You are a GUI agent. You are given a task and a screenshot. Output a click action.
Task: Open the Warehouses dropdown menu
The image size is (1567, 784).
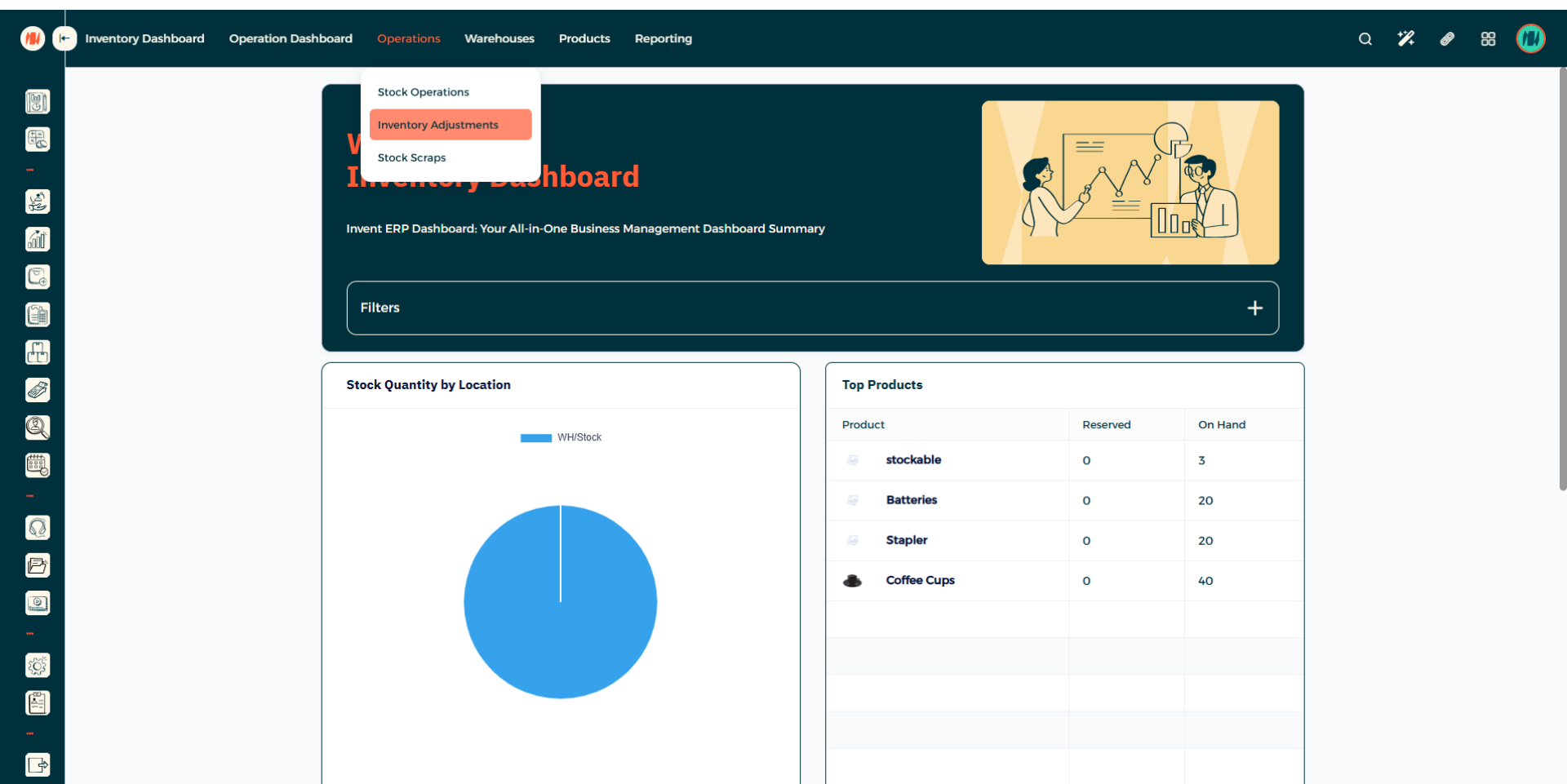pyautogui.click(x=499, y=38)
